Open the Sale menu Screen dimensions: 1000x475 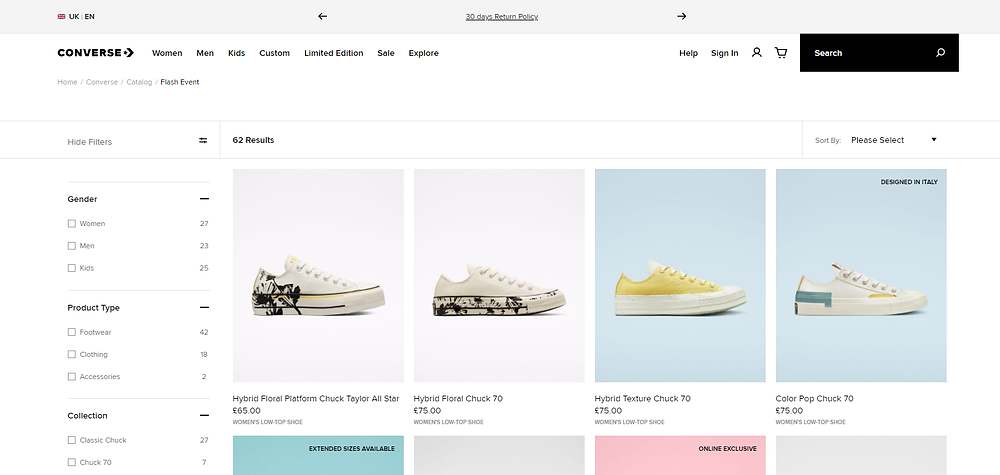(x=386, y=53)
